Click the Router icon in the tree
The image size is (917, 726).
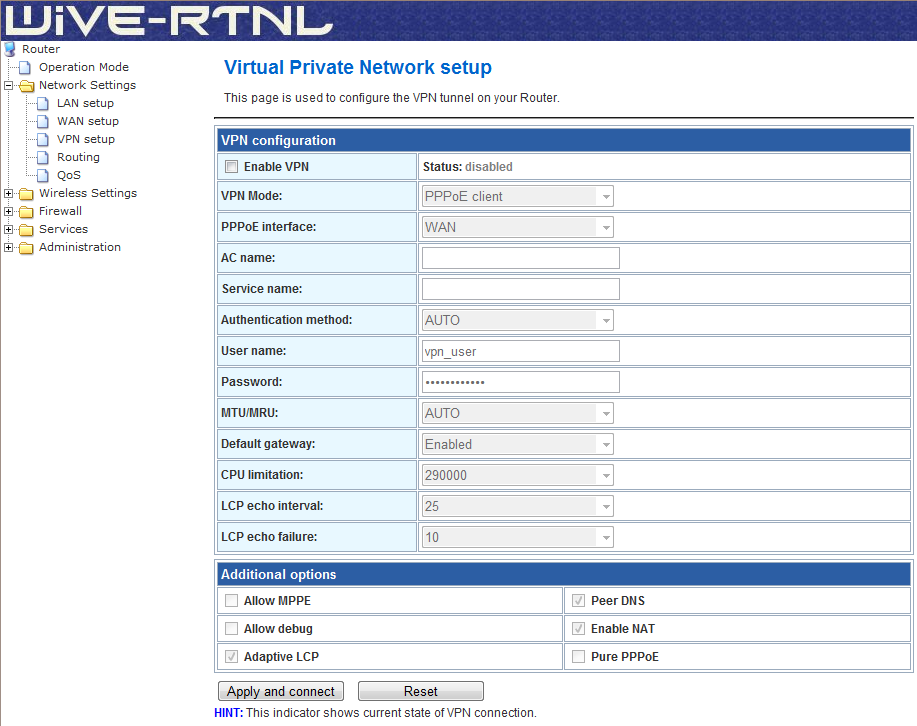click(x=10, y=49)
